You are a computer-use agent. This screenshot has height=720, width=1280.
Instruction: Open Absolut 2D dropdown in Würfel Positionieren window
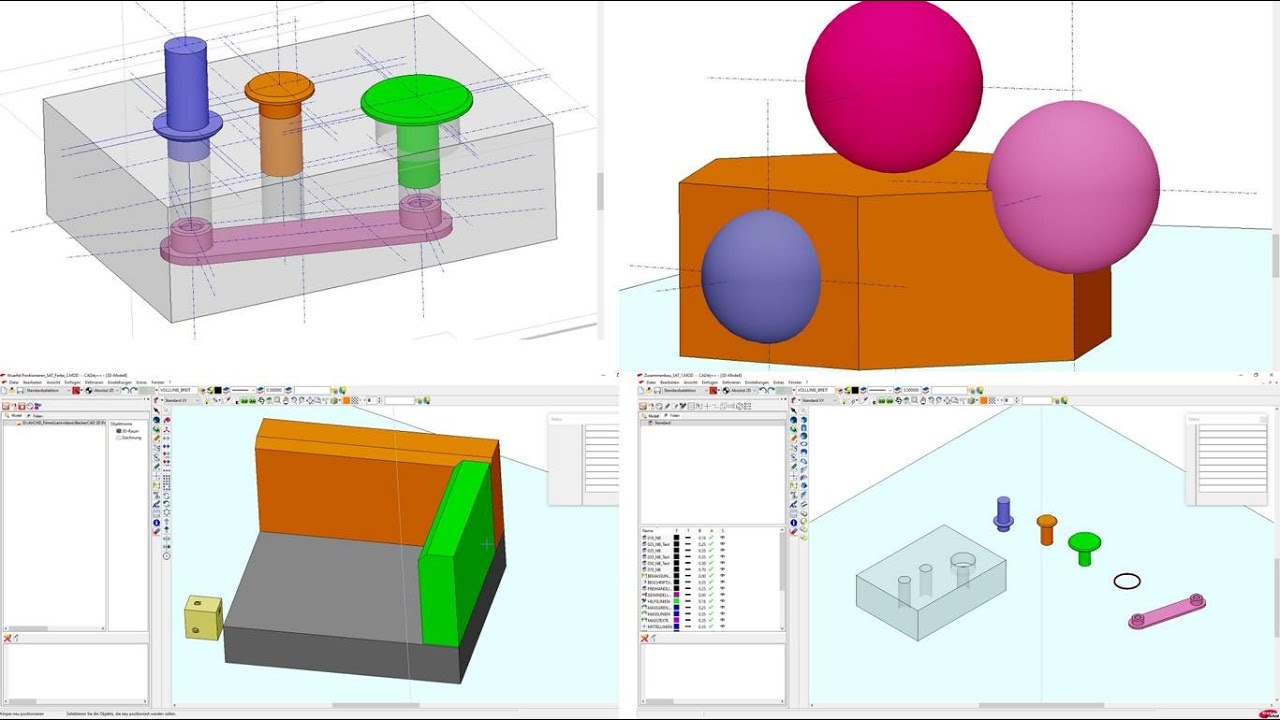coord(106,390)
